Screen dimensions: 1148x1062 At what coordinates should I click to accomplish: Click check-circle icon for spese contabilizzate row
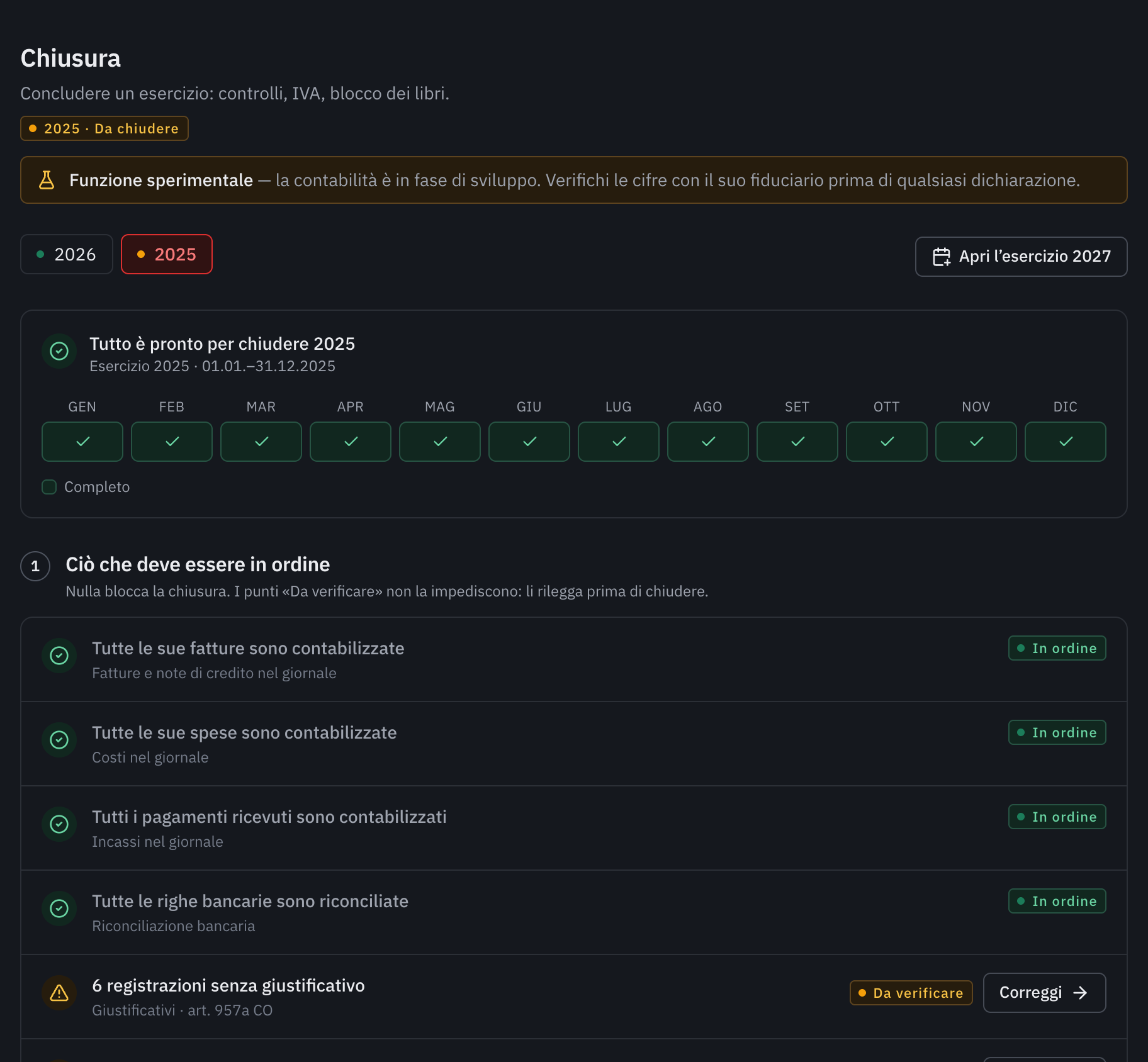click(x=59, y=740)
